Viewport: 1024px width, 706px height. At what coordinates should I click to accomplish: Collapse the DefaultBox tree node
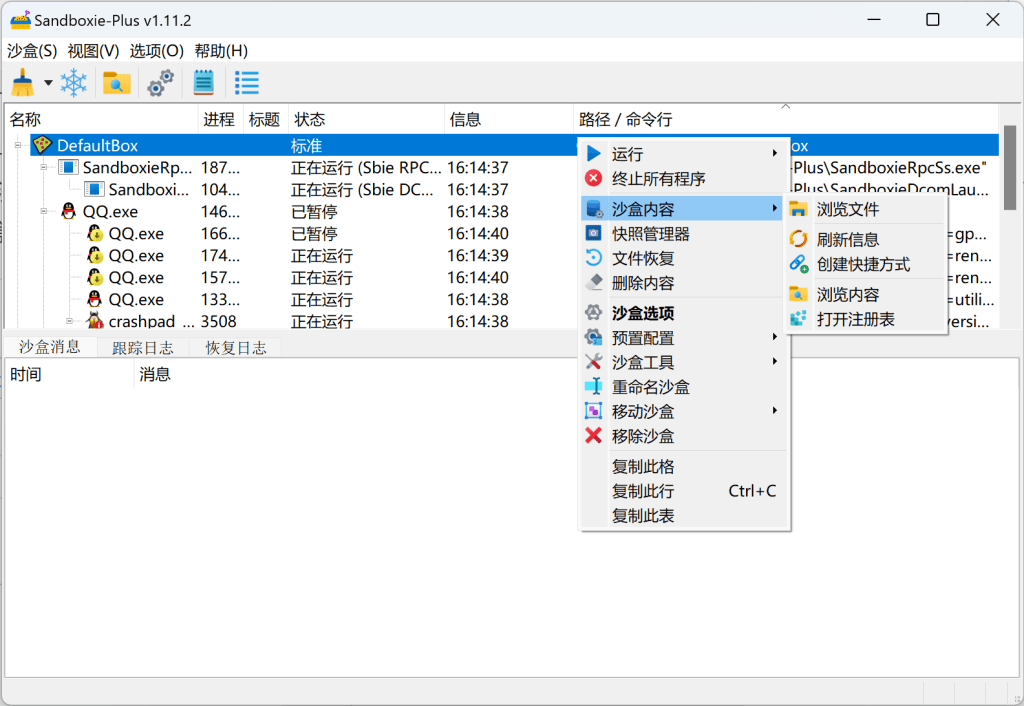point(17,146)
